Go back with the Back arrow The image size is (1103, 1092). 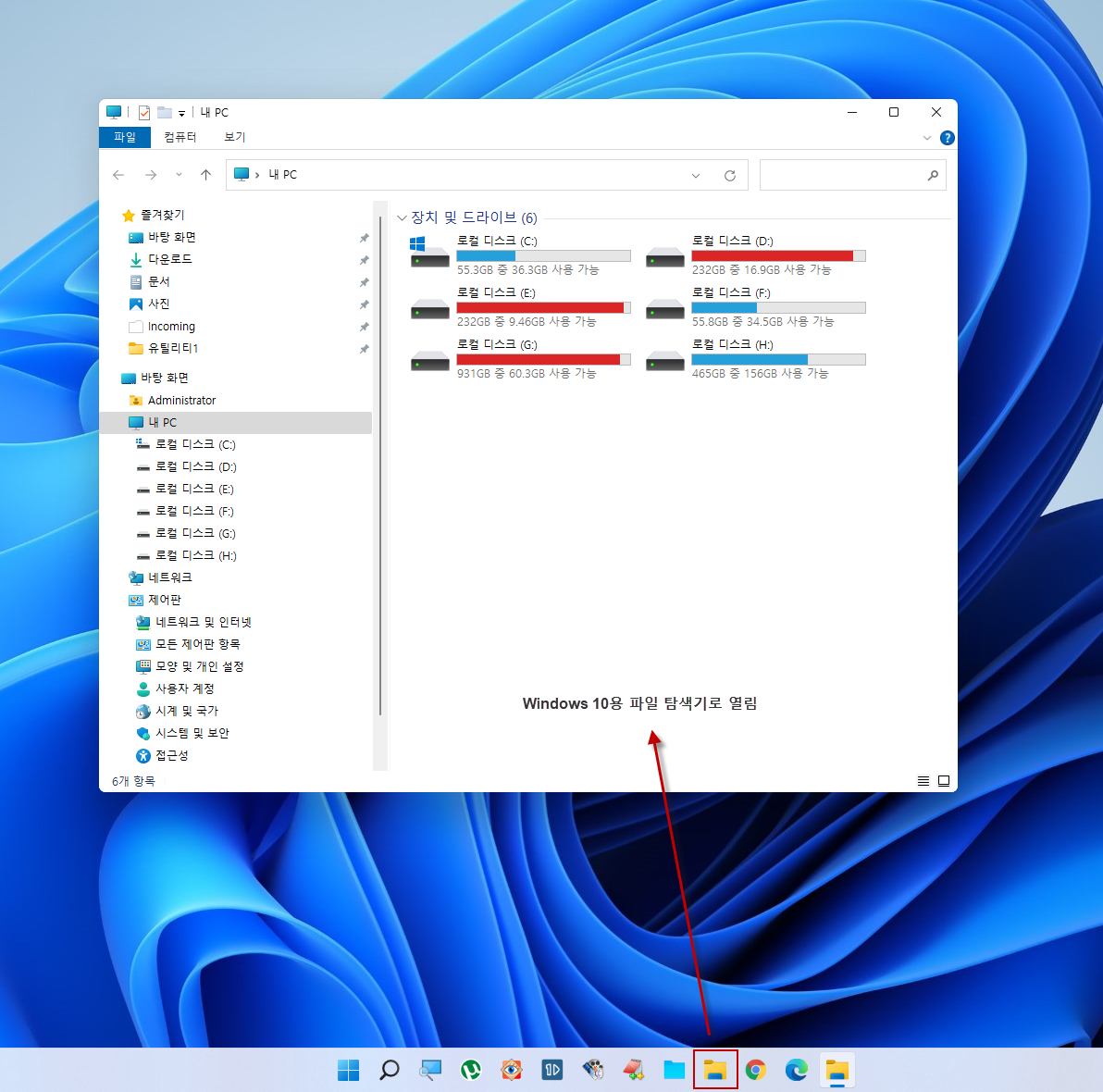coord(118,175)
